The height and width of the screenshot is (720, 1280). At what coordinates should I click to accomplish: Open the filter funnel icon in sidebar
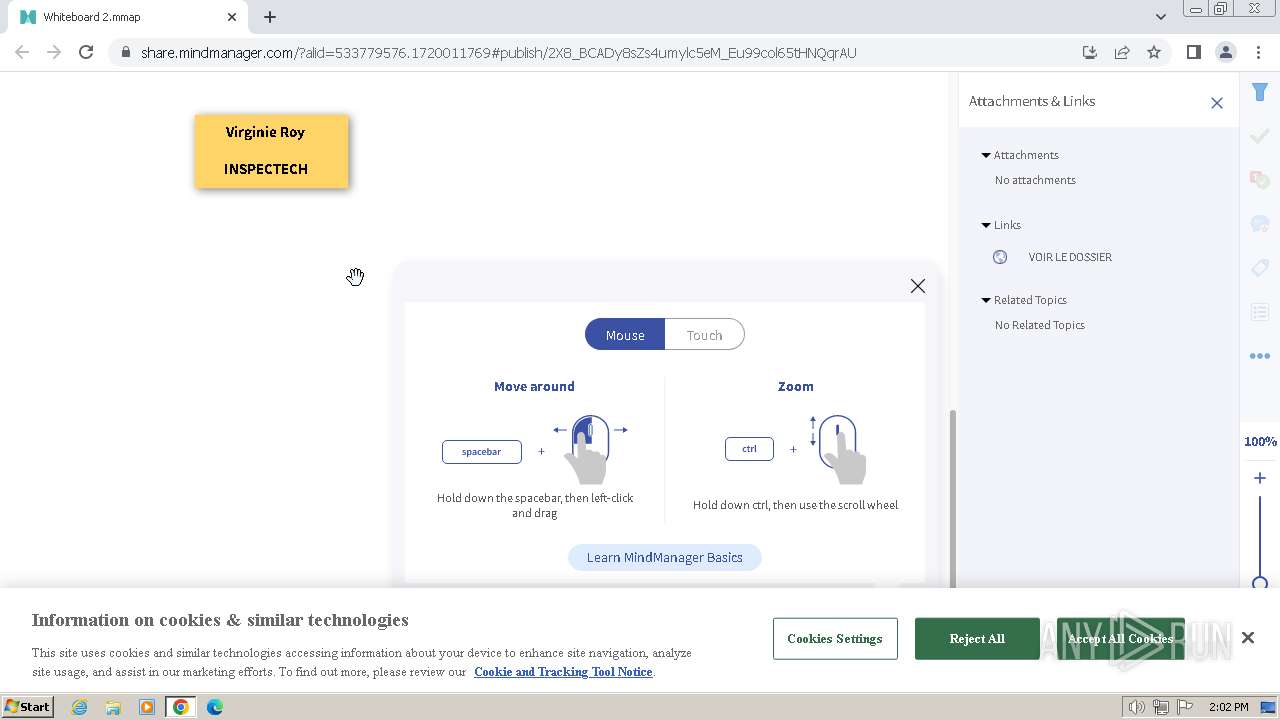pos(1259,92)
